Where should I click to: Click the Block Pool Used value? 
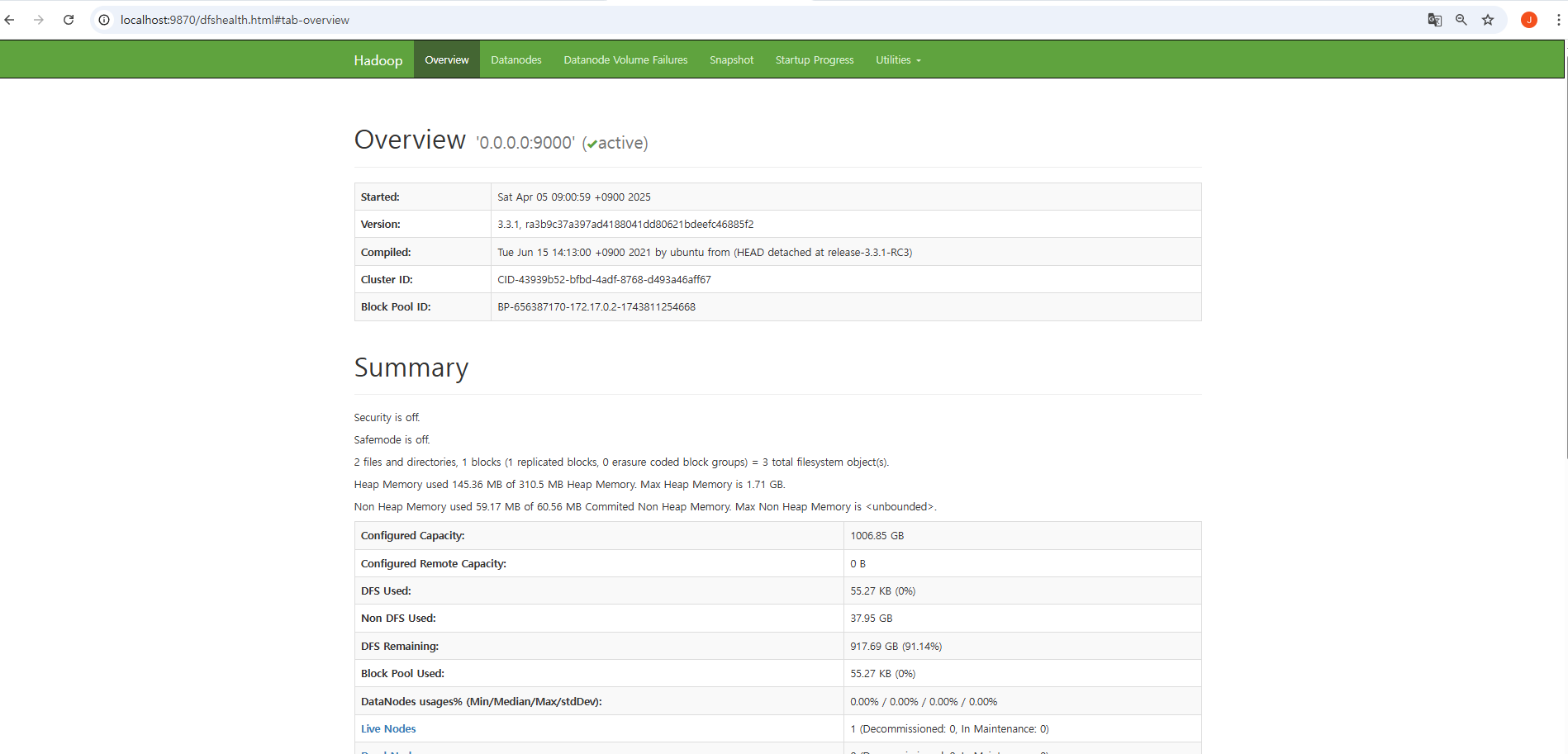(883, 673)
